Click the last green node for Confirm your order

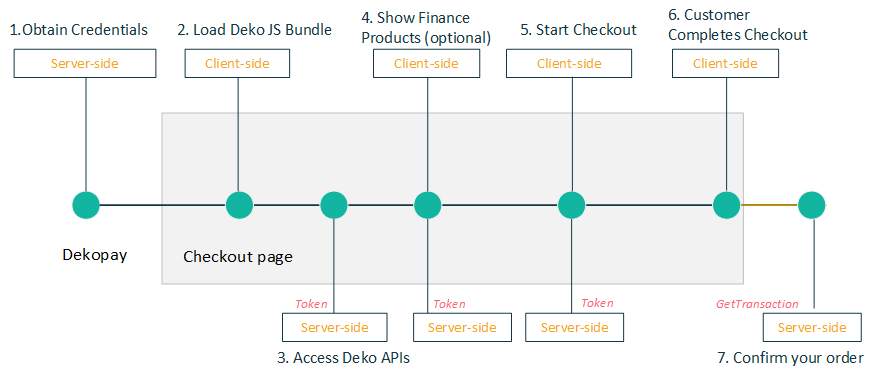click(x=812, y=205)
